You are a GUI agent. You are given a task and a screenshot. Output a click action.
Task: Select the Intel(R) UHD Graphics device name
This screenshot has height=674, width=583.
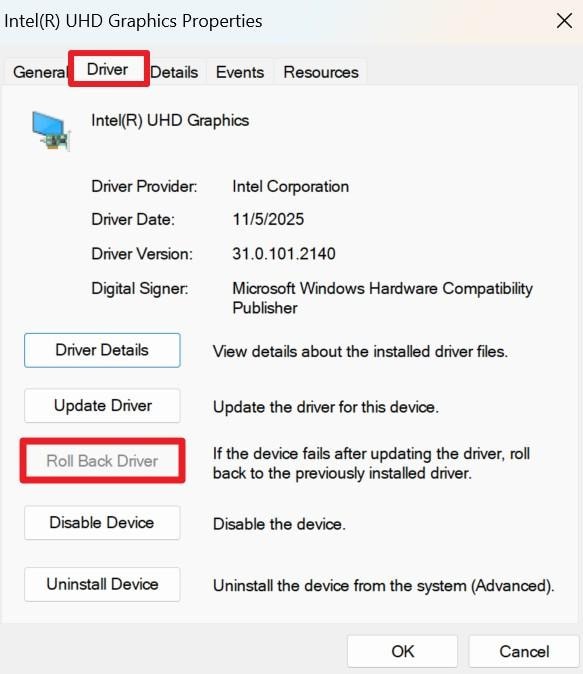pos(170,120)
